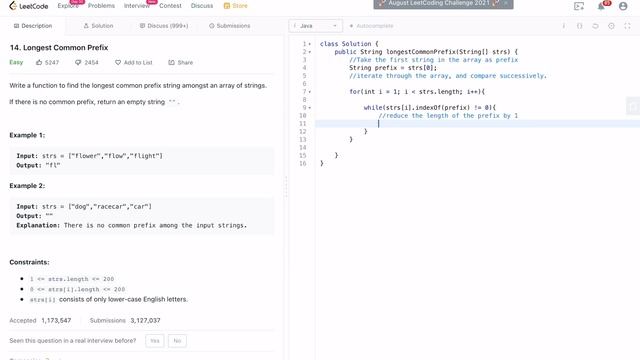Click the 'class Solution {' line

349,44
